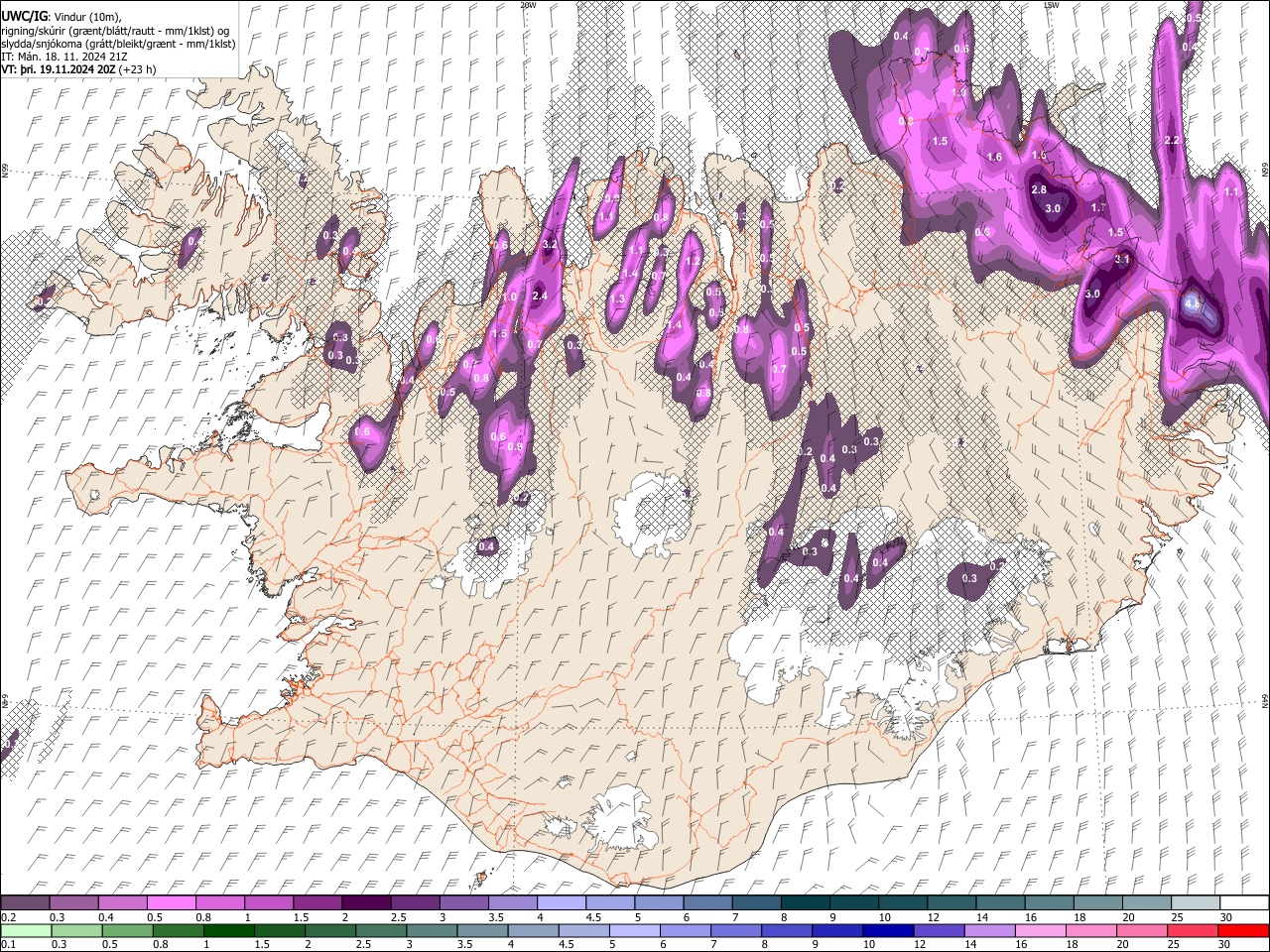Image resolution: width=1270 pixels, height=952 pixels.
Task: Click the 3.1 precipitation value in the northeast
Action: [1122, 259]
